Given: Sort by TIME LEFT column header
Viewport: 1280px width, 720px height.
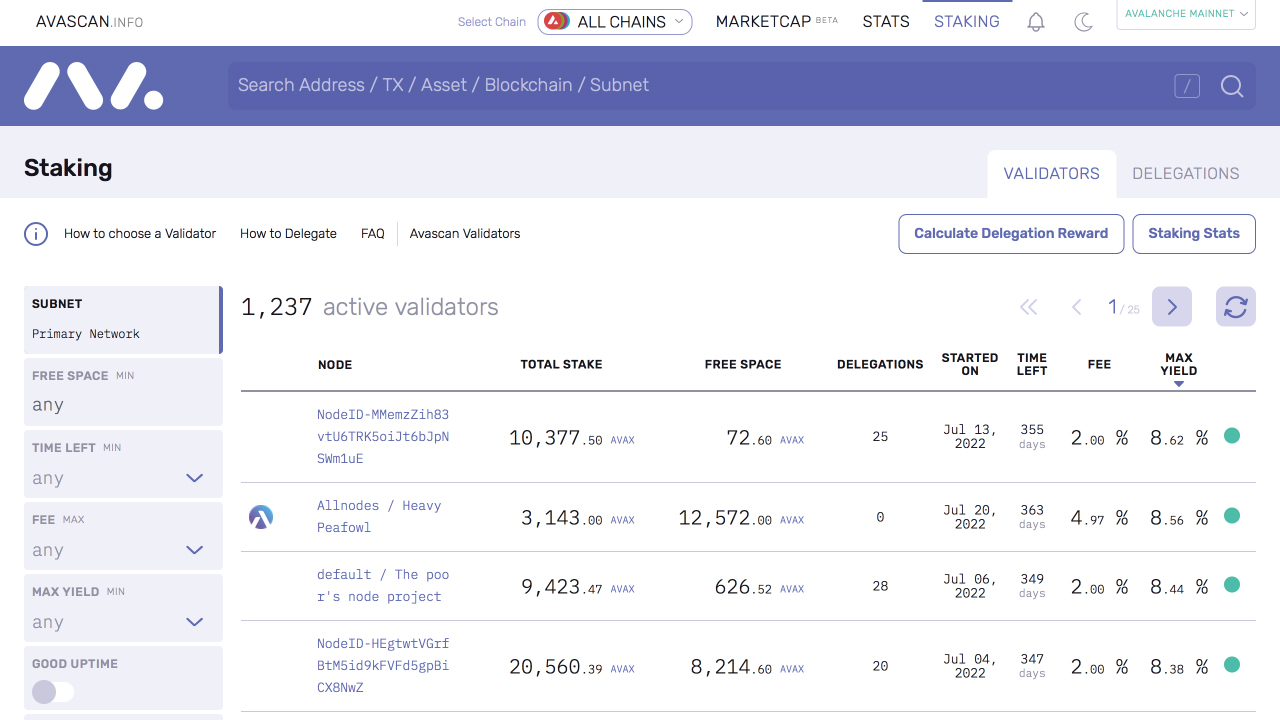Looking at the screenshot, I should point(1032,364).
